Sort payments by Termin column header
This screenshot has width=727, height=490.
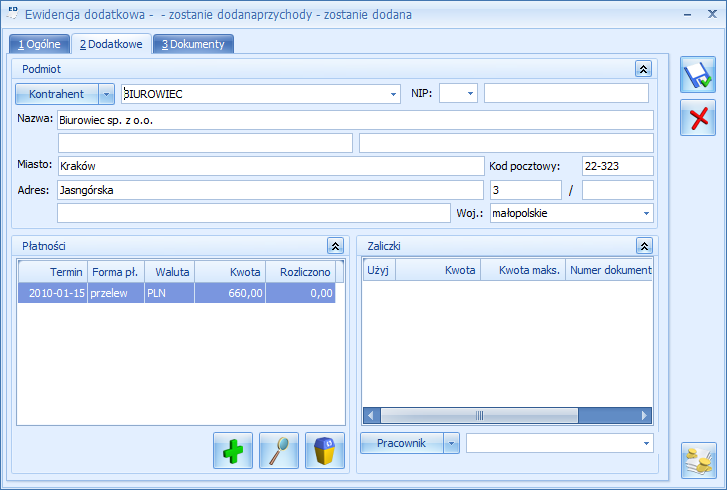53,272
